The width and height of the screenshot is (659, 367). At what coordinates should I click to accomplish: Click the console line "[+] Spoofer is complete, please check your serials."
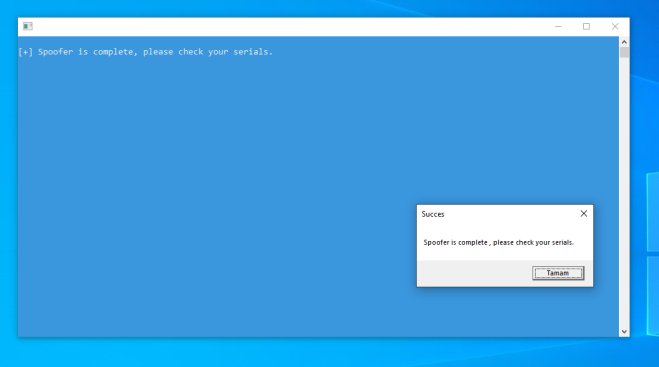[145, 52]
